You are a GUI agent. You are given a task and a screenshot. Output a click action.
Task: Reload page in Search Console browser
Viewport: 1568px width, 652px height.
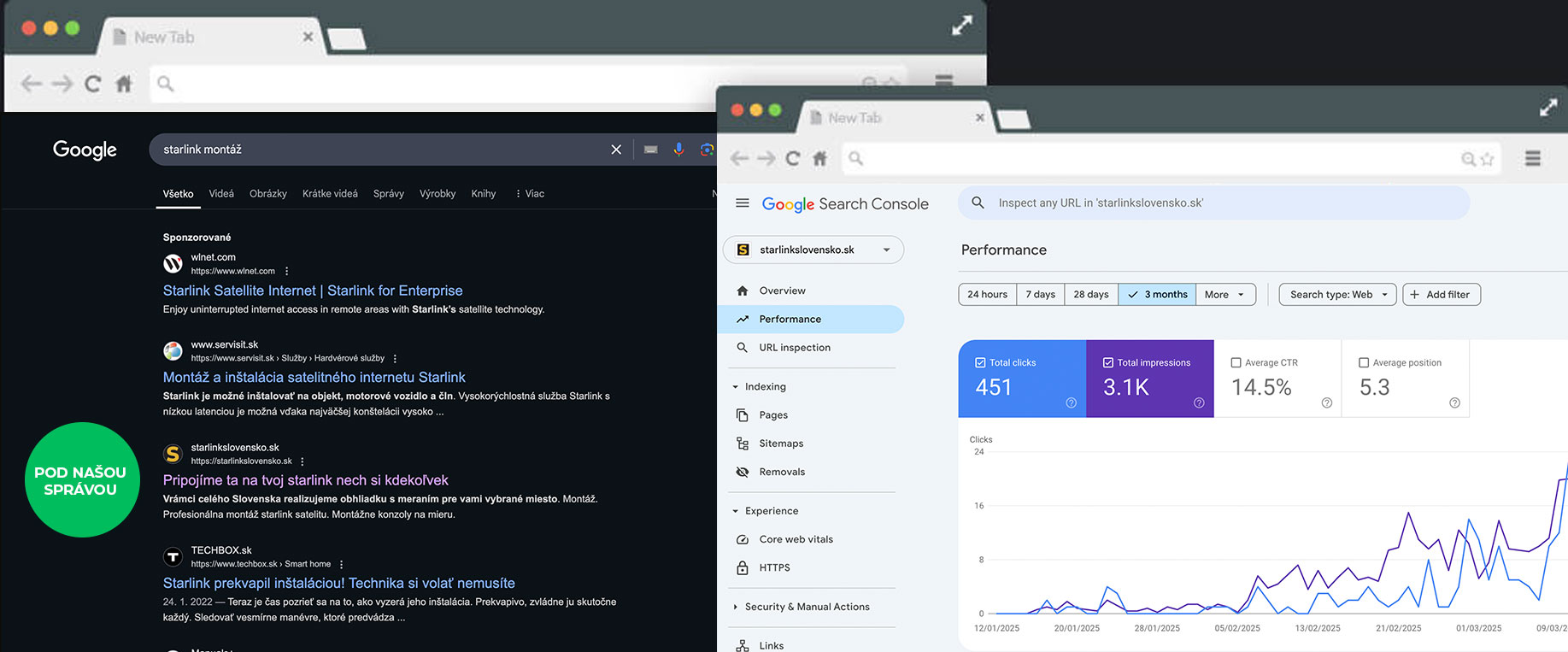click(793, 158)
